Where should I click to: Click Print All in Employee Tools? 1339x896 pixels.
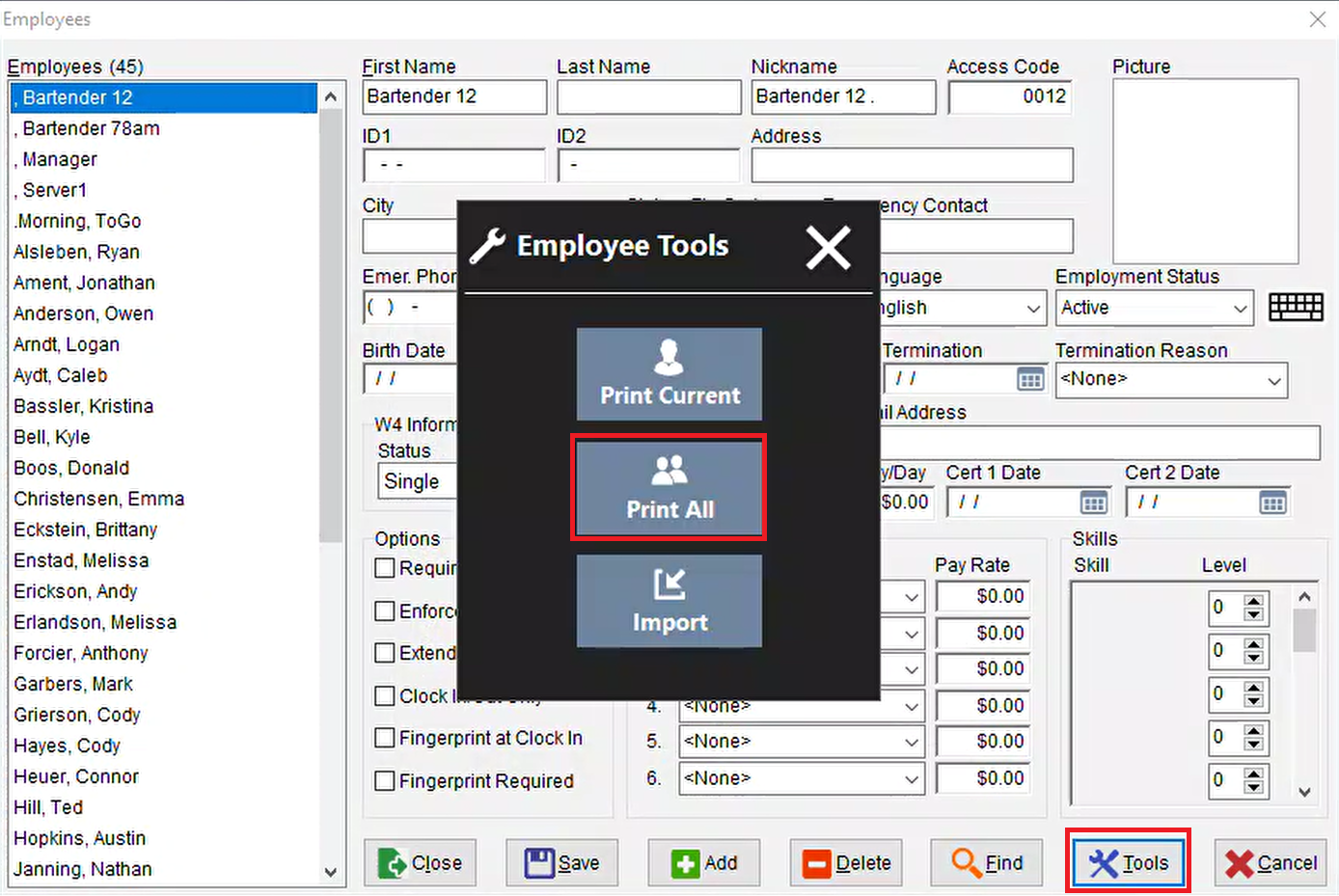669,487
